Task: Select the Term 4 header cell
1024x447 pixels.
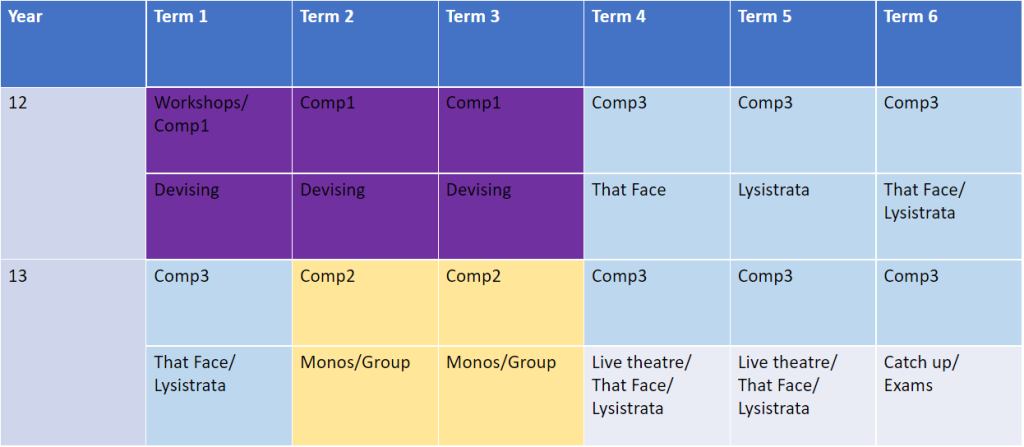Action: click(x=657, y=43)
